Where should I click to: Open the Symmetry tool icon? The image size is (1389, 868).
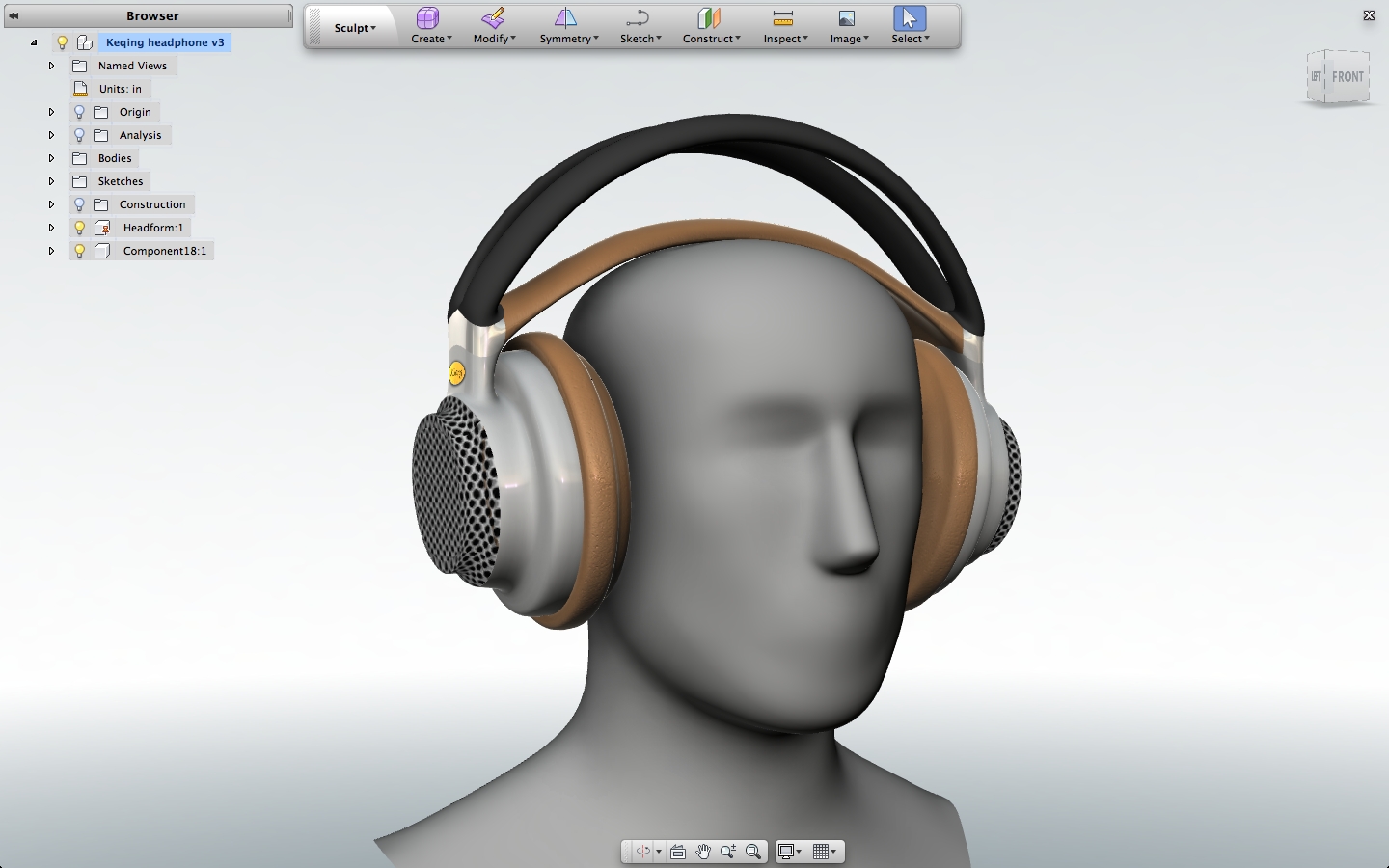click(x=565, y=19)
